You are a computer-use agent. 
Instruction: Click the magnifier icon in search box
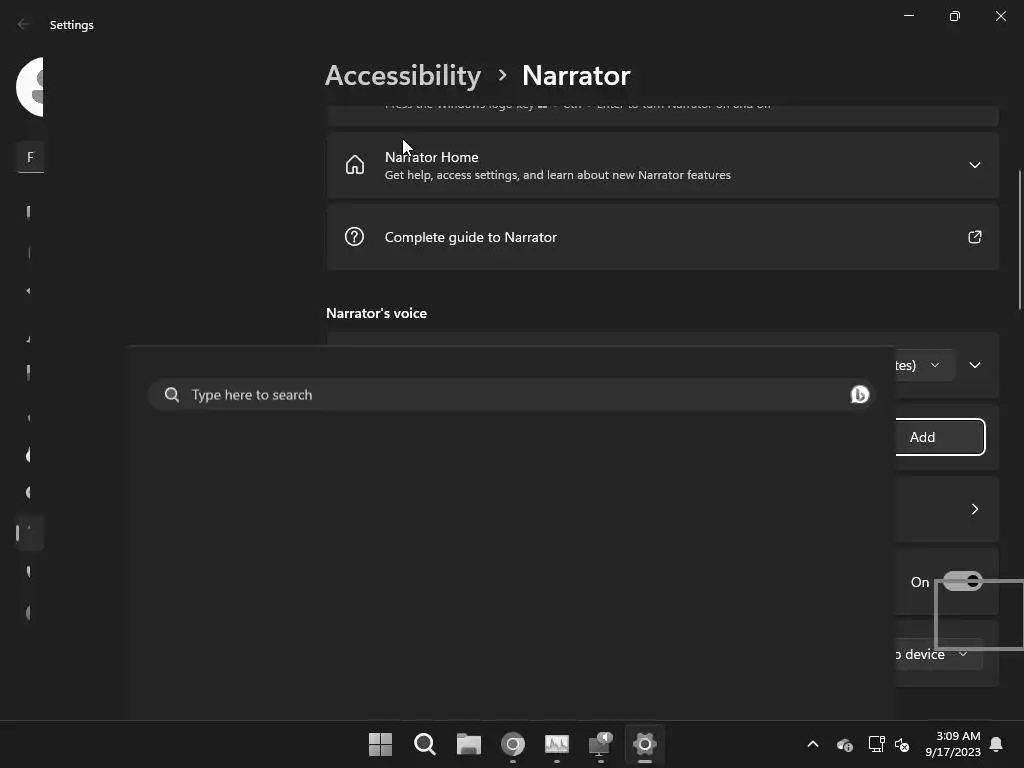(x=172, y=394)
